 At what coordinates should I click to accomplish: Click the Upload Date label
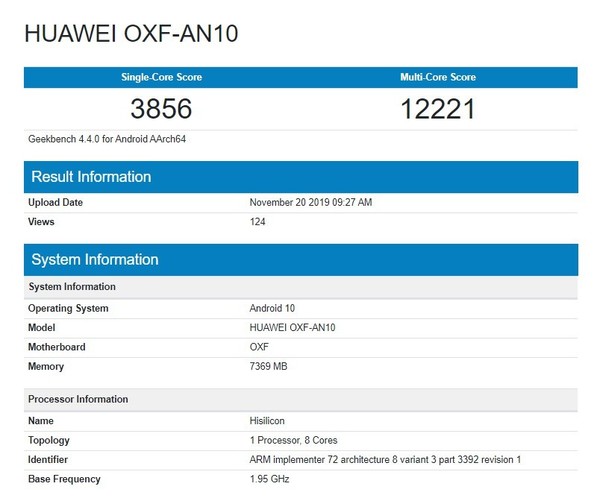pyautogui.click(x=55, y=202)
